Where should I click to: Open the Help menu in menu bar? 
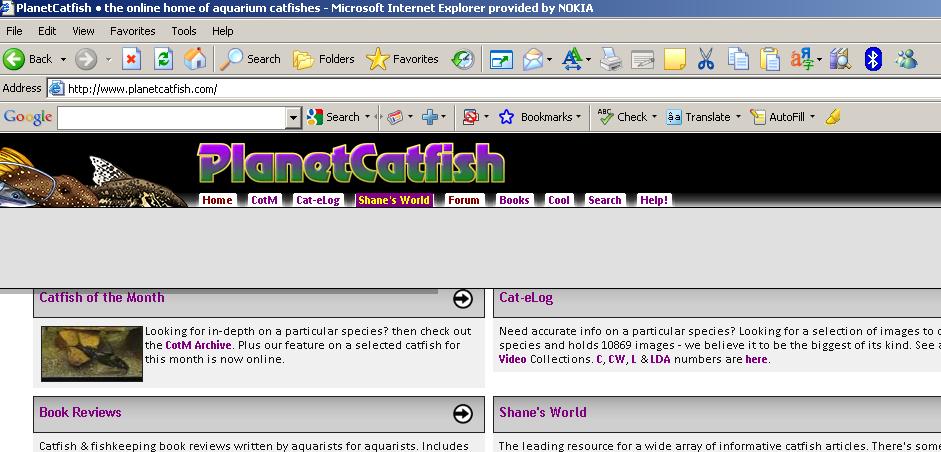[x=222, y=31]
